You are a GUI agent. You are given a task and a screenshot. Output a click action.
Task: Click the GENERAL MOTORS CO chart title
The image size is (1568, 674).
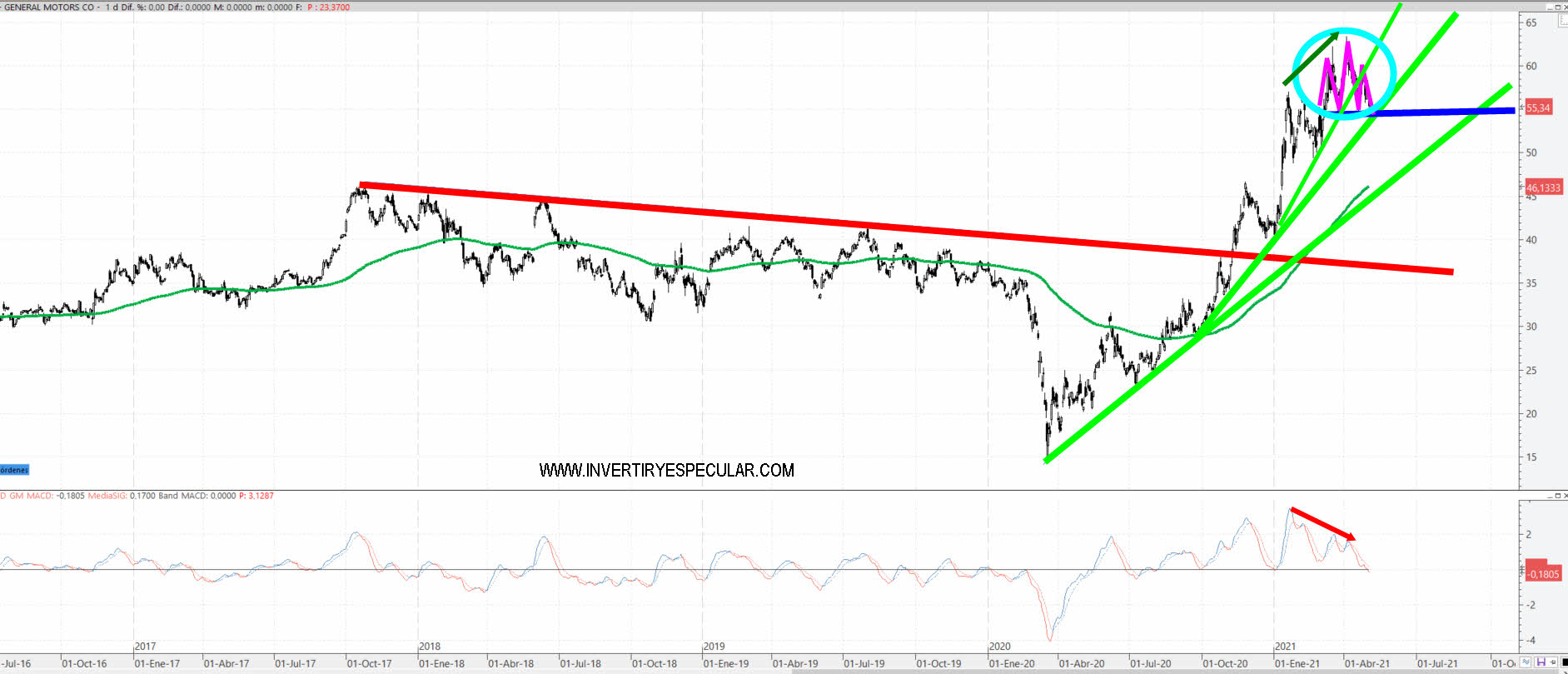click(x=50, y=7)
